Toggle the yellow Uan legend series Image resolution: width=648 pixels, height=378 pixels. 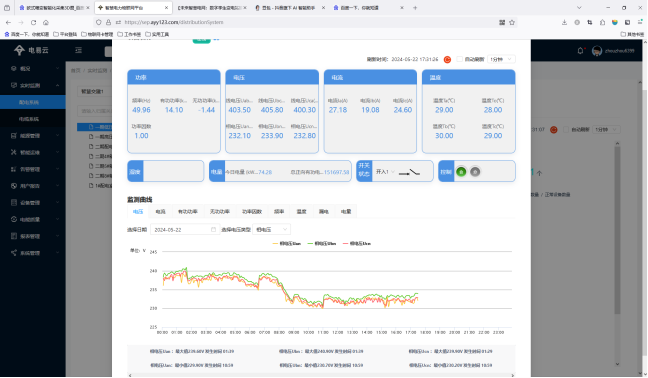coord(287,244)
